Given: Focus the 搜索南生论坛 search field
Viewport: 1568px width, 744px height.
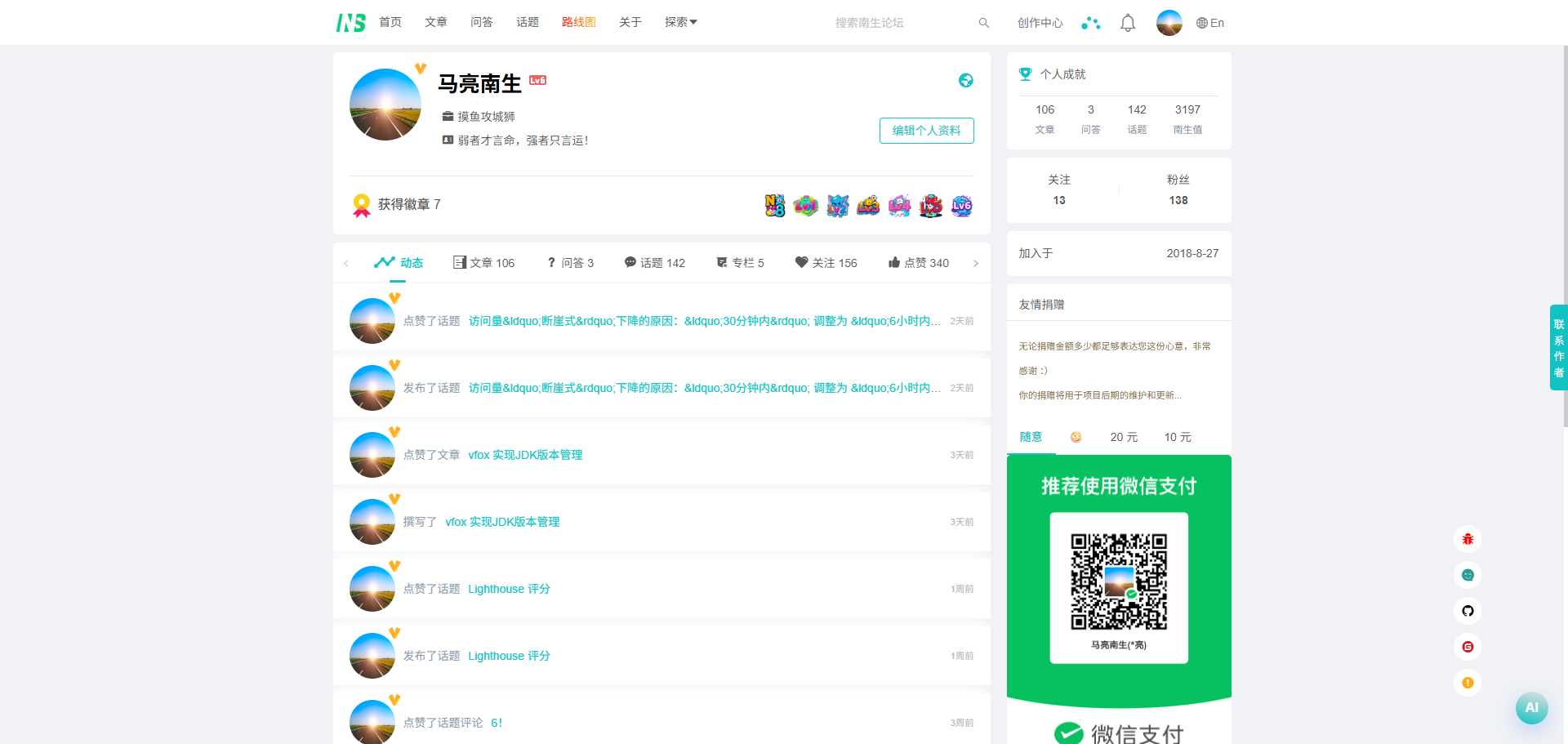Looking at the screenshot, I should tap(902, 23).
